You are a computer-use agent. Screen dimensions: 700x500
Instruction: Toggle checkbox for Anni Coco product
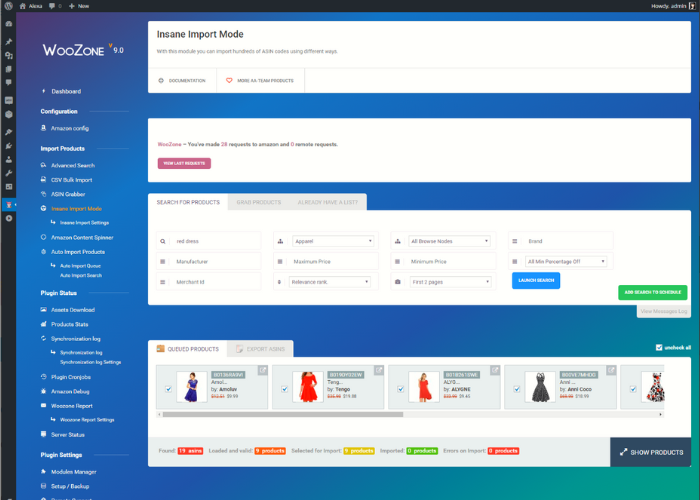[517, 389]
